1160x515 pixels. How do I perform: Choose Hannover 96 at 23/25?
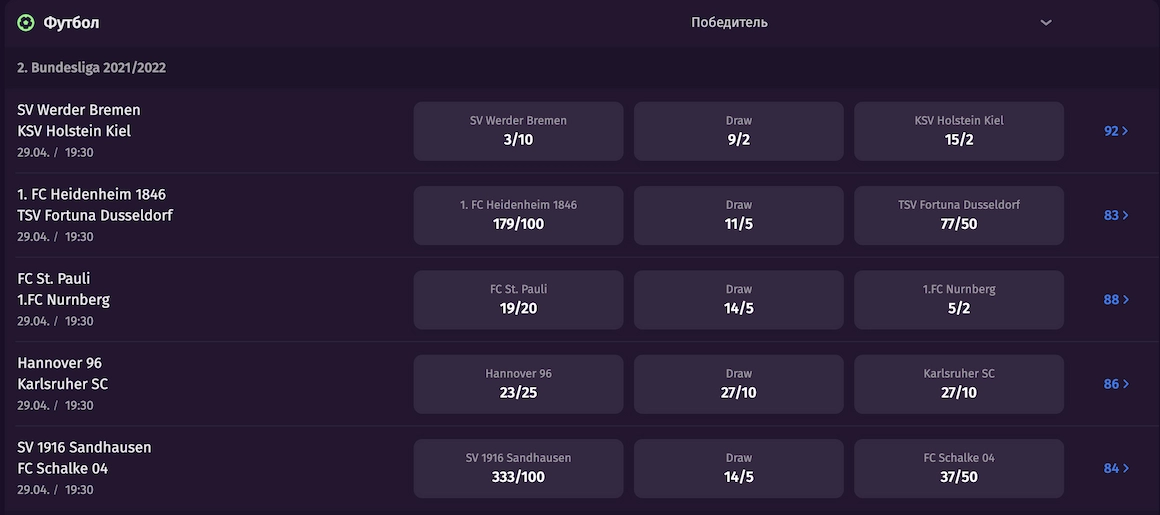click(x=518, y=384)
